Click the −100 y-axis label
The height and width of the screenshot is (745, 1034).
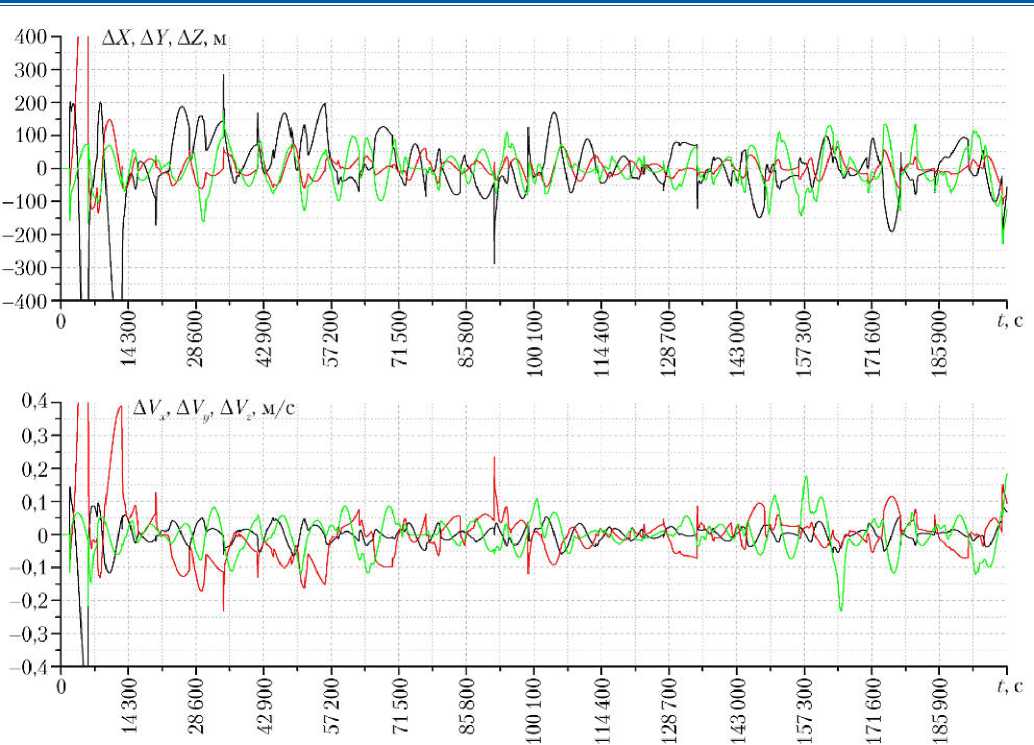click(x=24, y=202)
